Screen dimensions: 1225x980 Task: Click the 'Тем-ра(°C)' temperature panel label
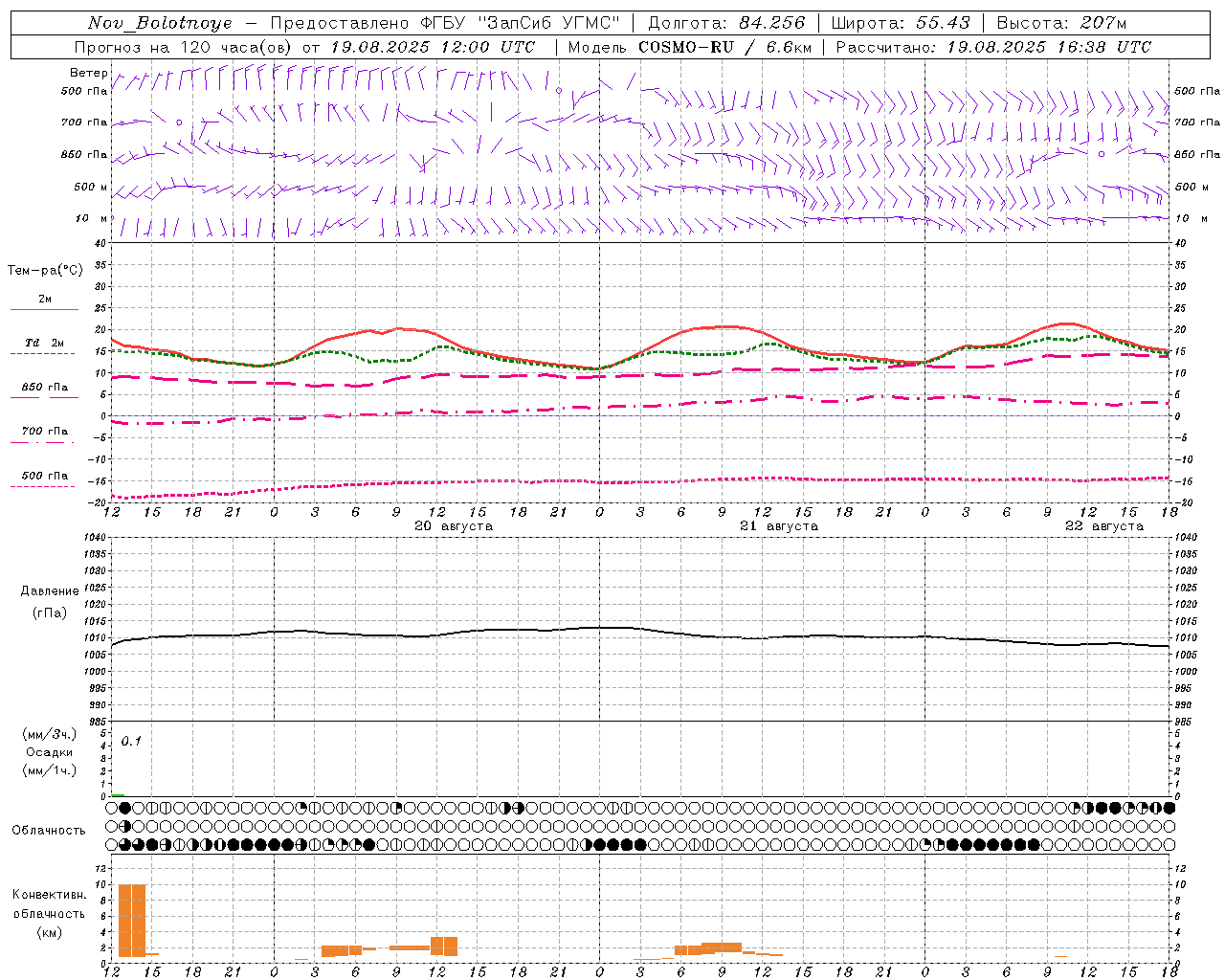coord(45,270)
